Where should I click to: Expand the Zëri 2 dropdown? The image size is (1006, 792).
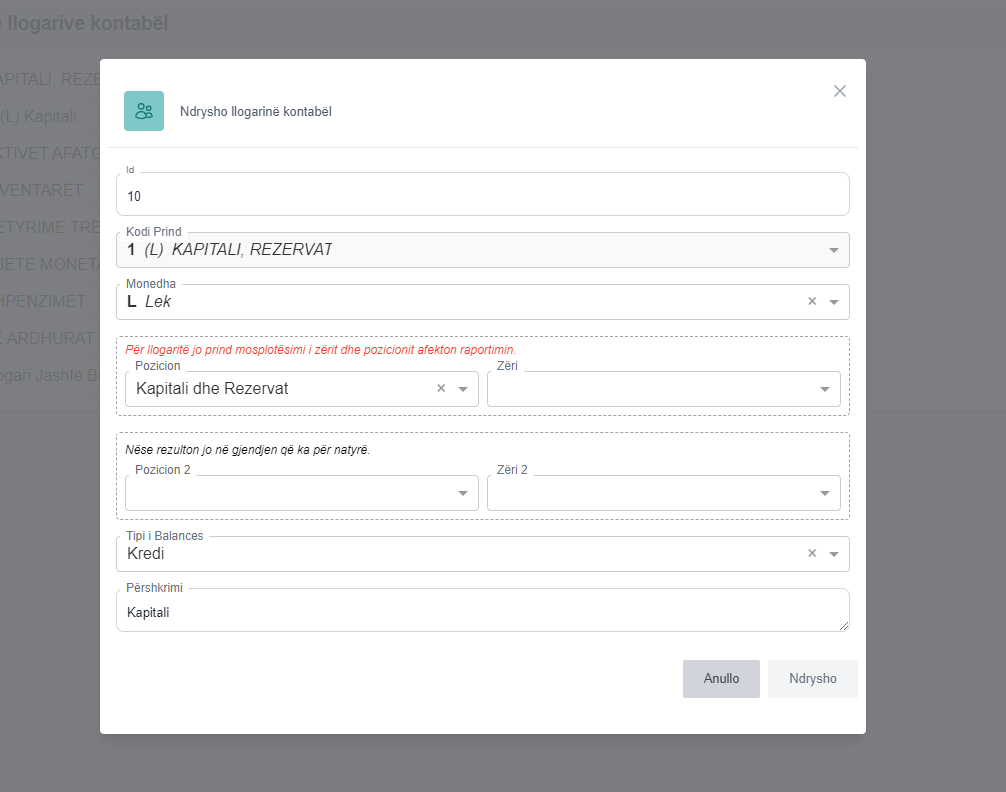pyautogui.click(x=825, y=493)
